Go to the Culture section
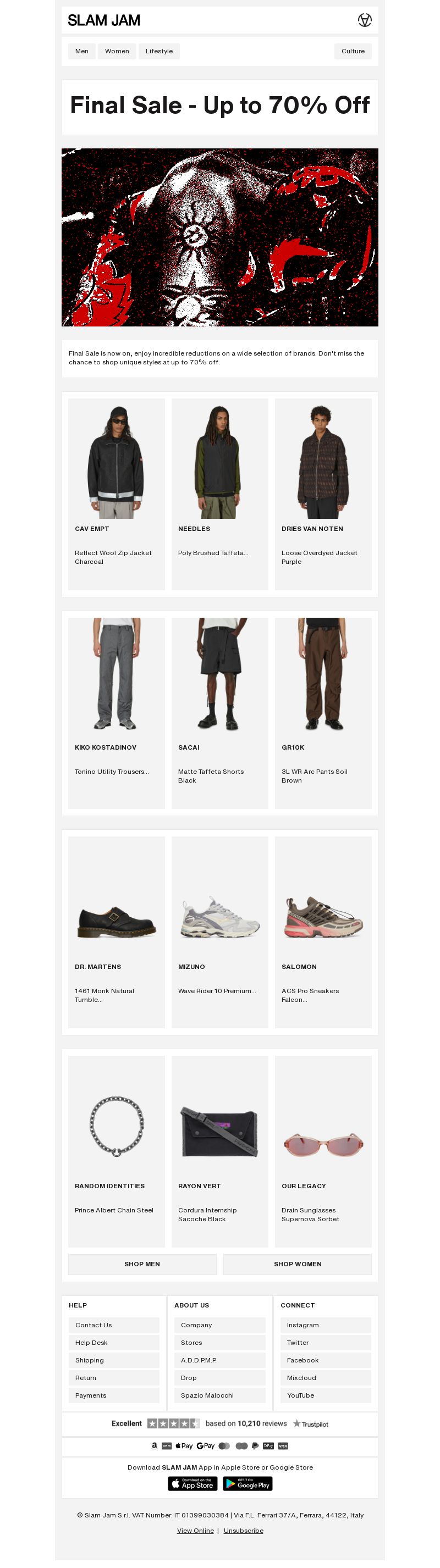The width and height of the screenshot is (440, 1568). [353, 51]
